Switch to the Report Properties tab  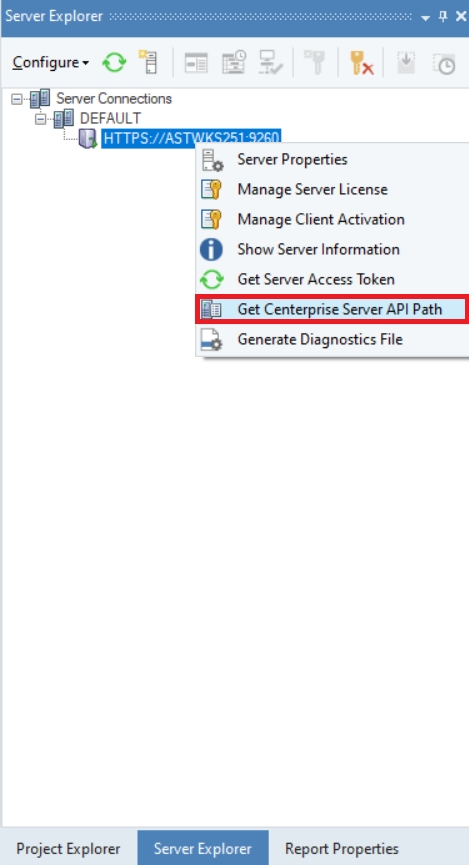click(x=342, y=848)
